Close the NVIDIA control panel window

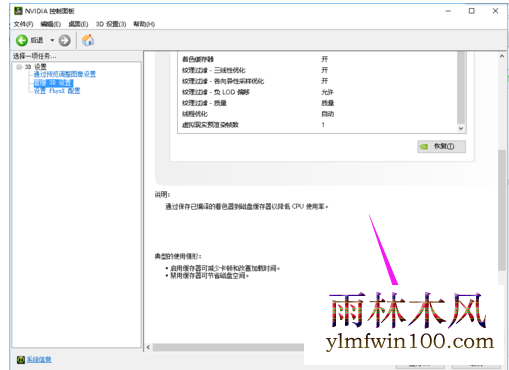point(495,11)
